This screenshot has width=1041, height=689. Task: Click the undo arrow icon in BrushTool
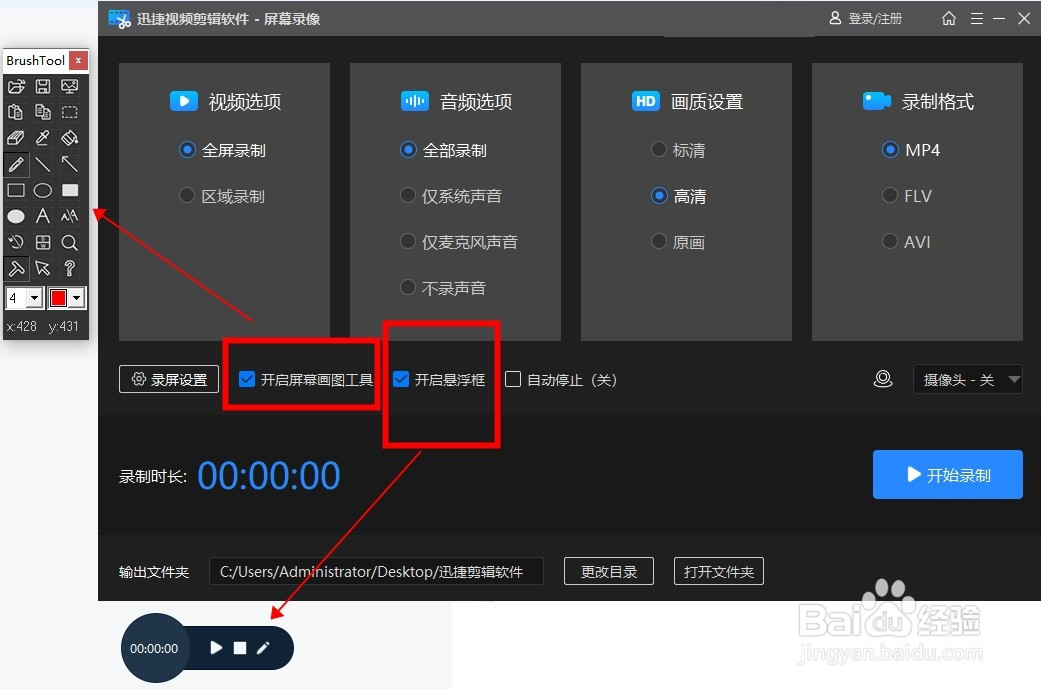[16, 242]
